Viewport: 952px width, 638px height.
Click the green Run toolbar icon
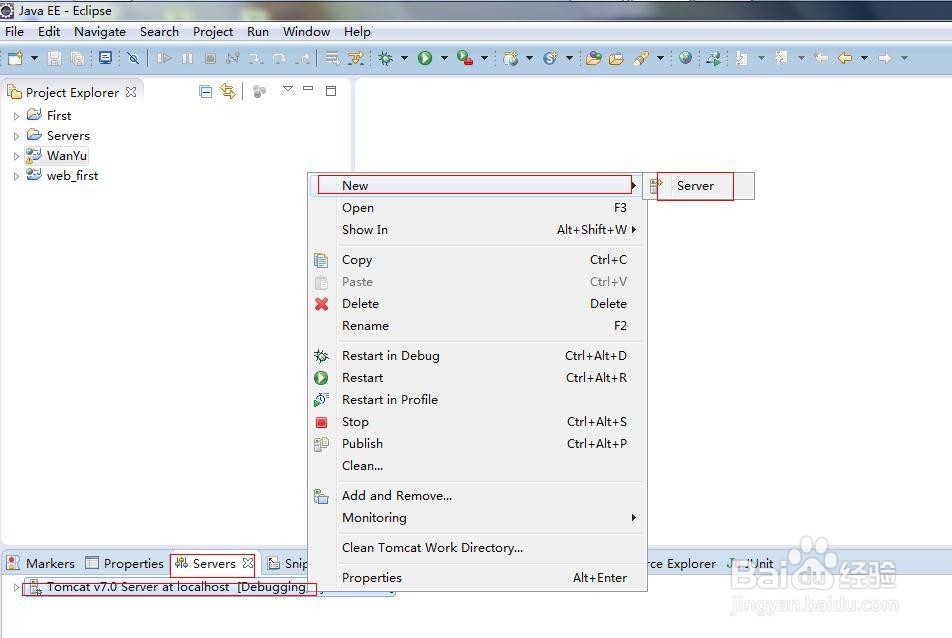pos(425,58)
